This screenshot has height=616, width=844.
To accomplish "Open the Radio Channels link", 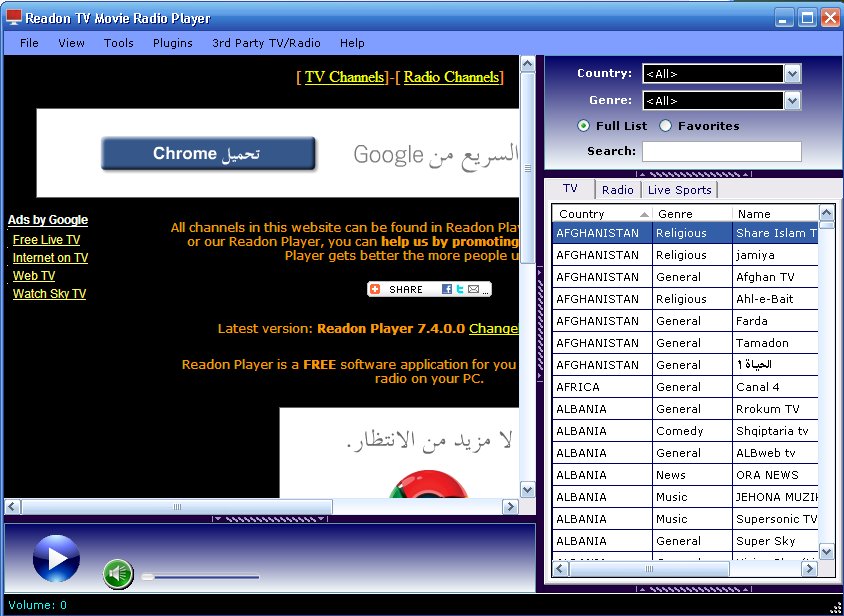I will (452, 77).
